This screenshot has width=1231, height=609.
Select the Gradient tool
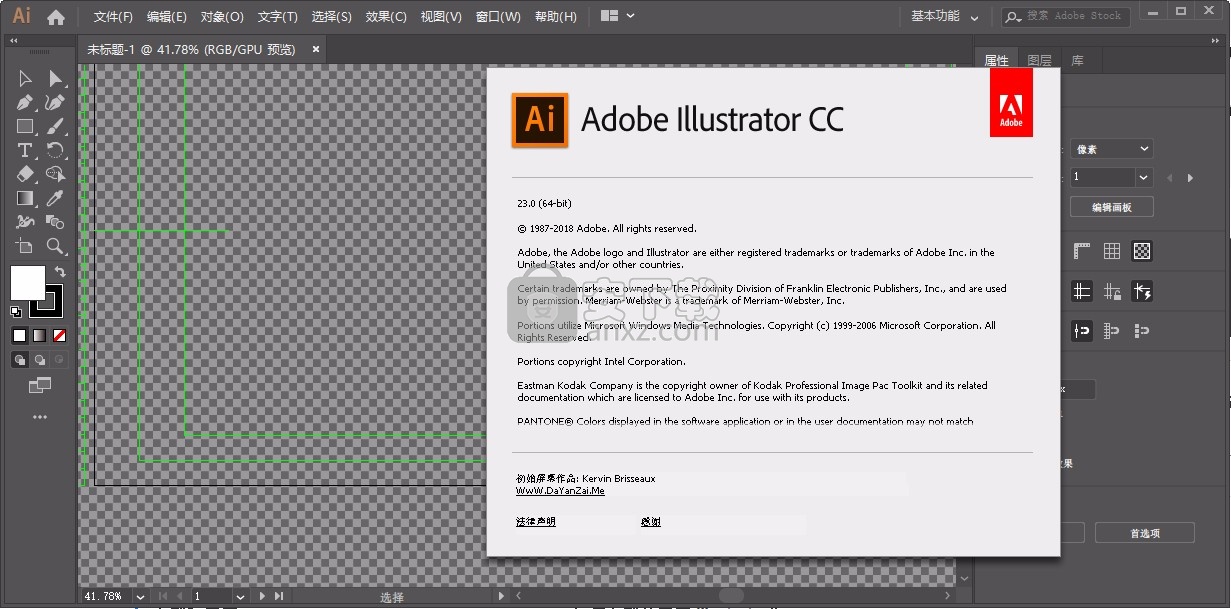pos(25,198)
